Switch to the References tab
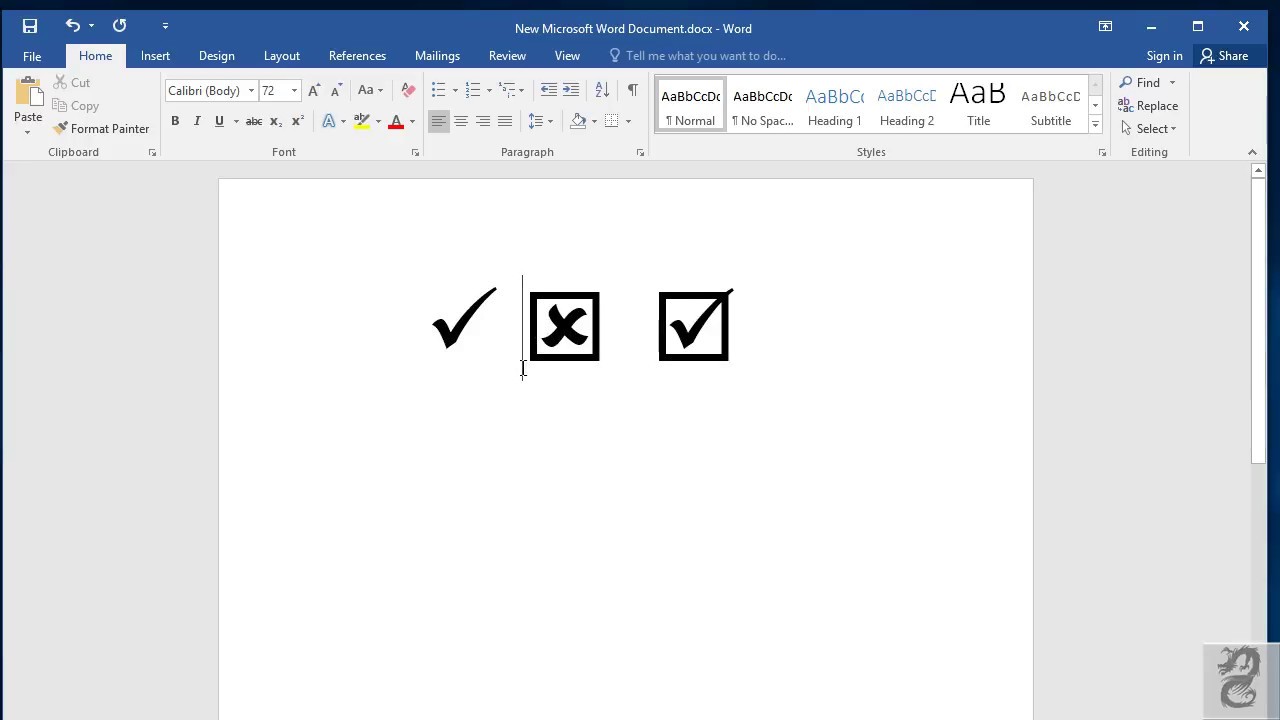 357,56
